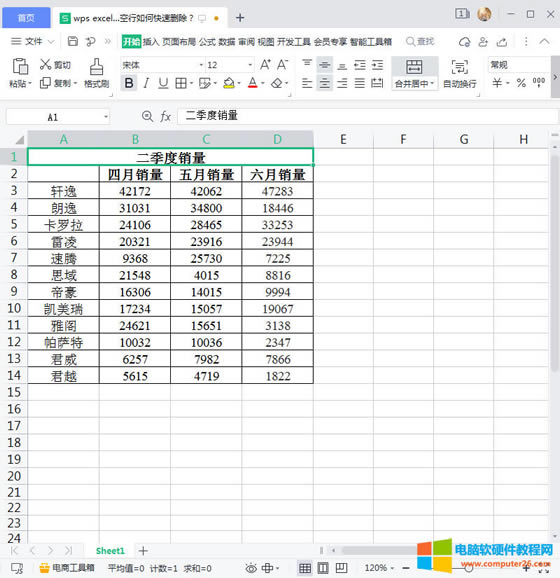This screenshot has width=560, height=578.
Task: Click the Paste clipboard icon
Action: click(20, 67)
